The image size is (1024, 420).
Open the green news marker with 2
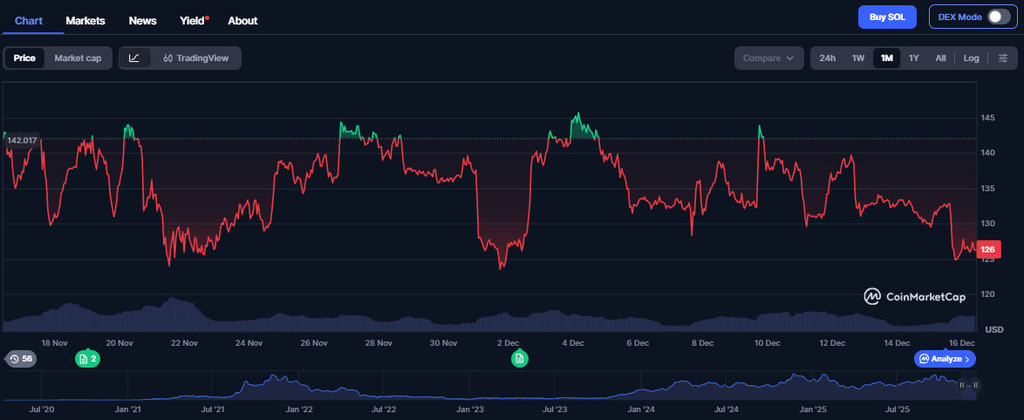tap(88, 358)
